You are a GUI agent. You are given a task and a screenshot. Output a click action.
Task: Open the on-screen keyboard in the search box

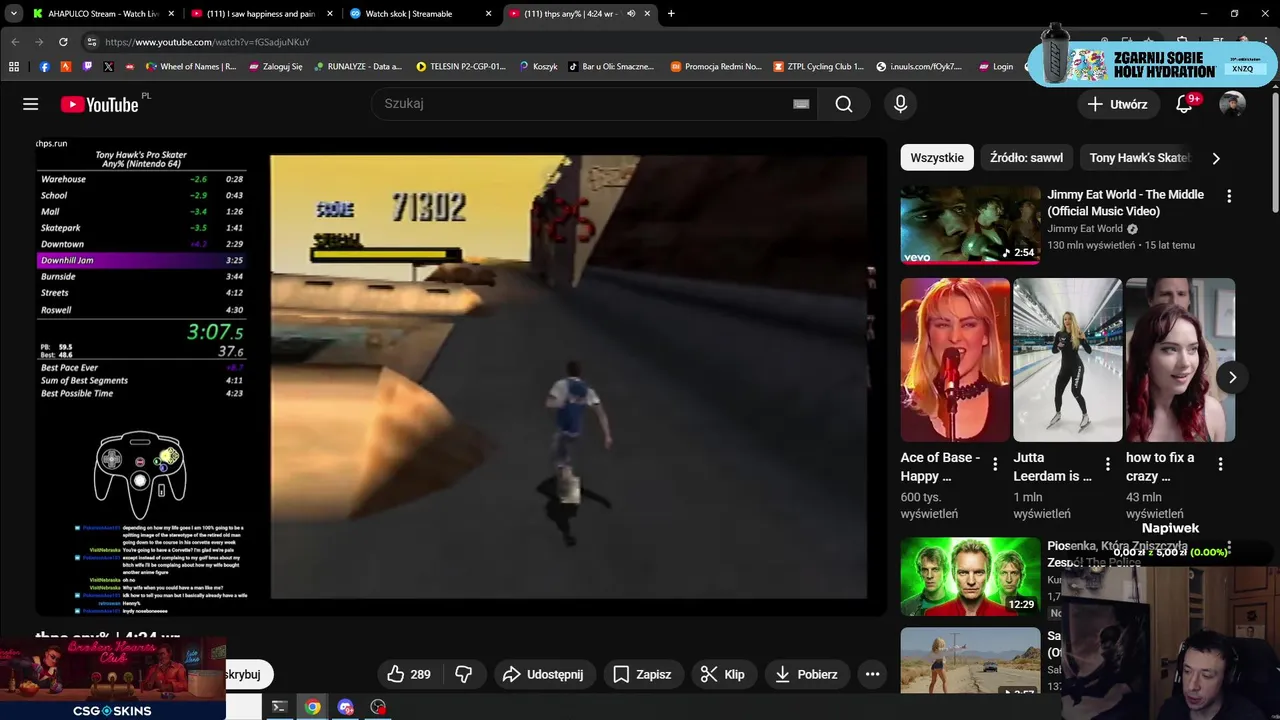point(801,104)
